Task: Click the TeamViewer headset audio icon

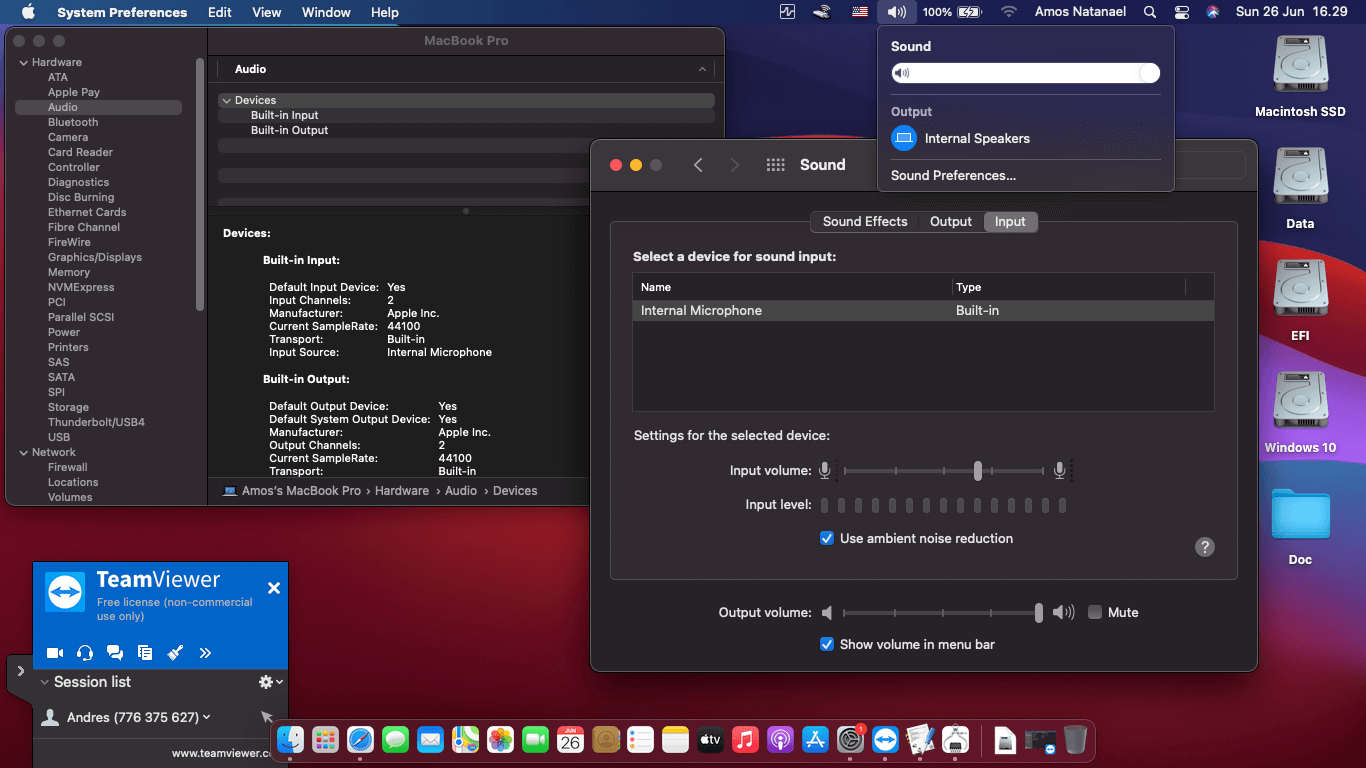Action: coord(85,653)
